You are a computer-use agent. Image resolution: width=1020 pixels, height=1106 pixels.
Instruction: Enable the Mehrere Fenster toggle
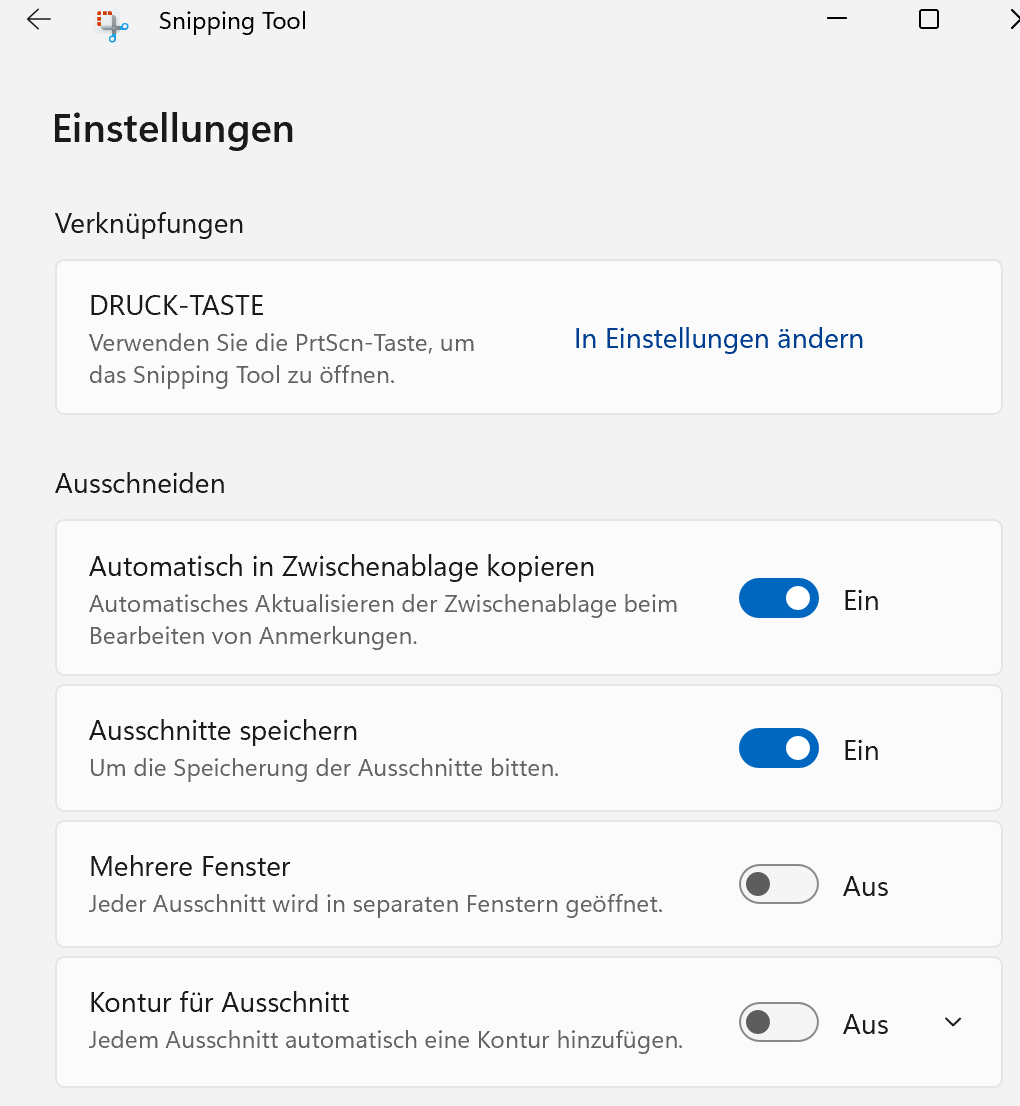click(x=778, y=885)
